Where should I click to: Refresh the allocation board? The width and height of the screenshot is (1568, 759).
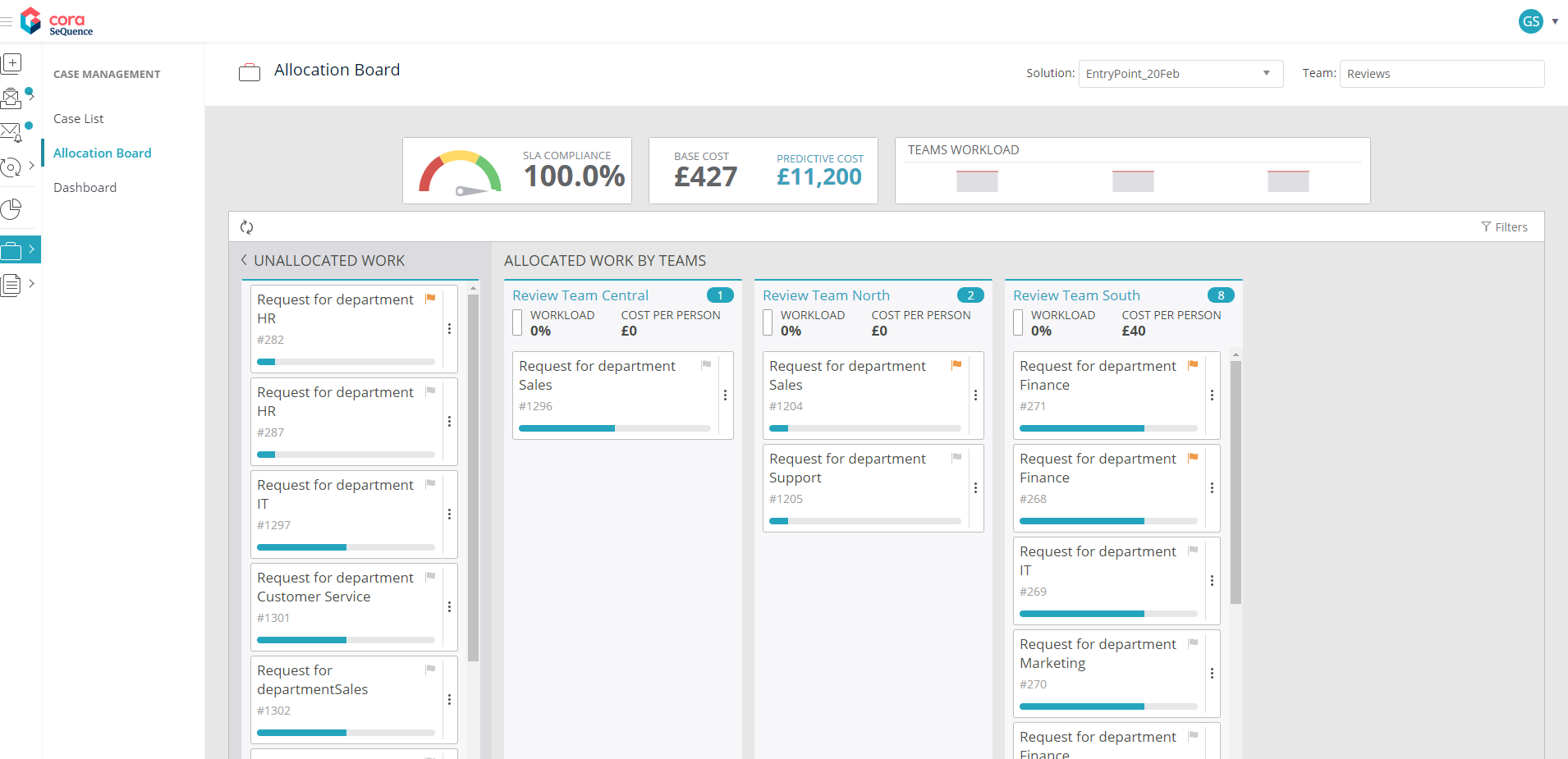point(246,227)
